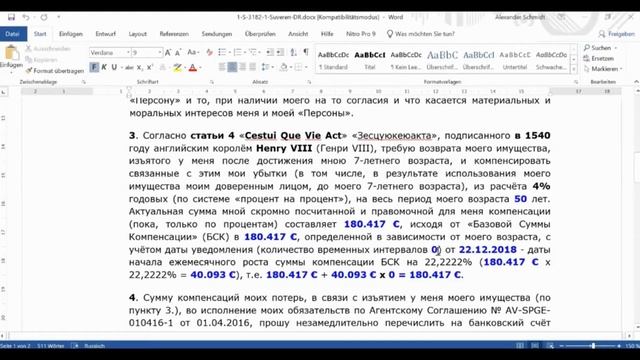Click Format übertragen painter

pos(55,71)
